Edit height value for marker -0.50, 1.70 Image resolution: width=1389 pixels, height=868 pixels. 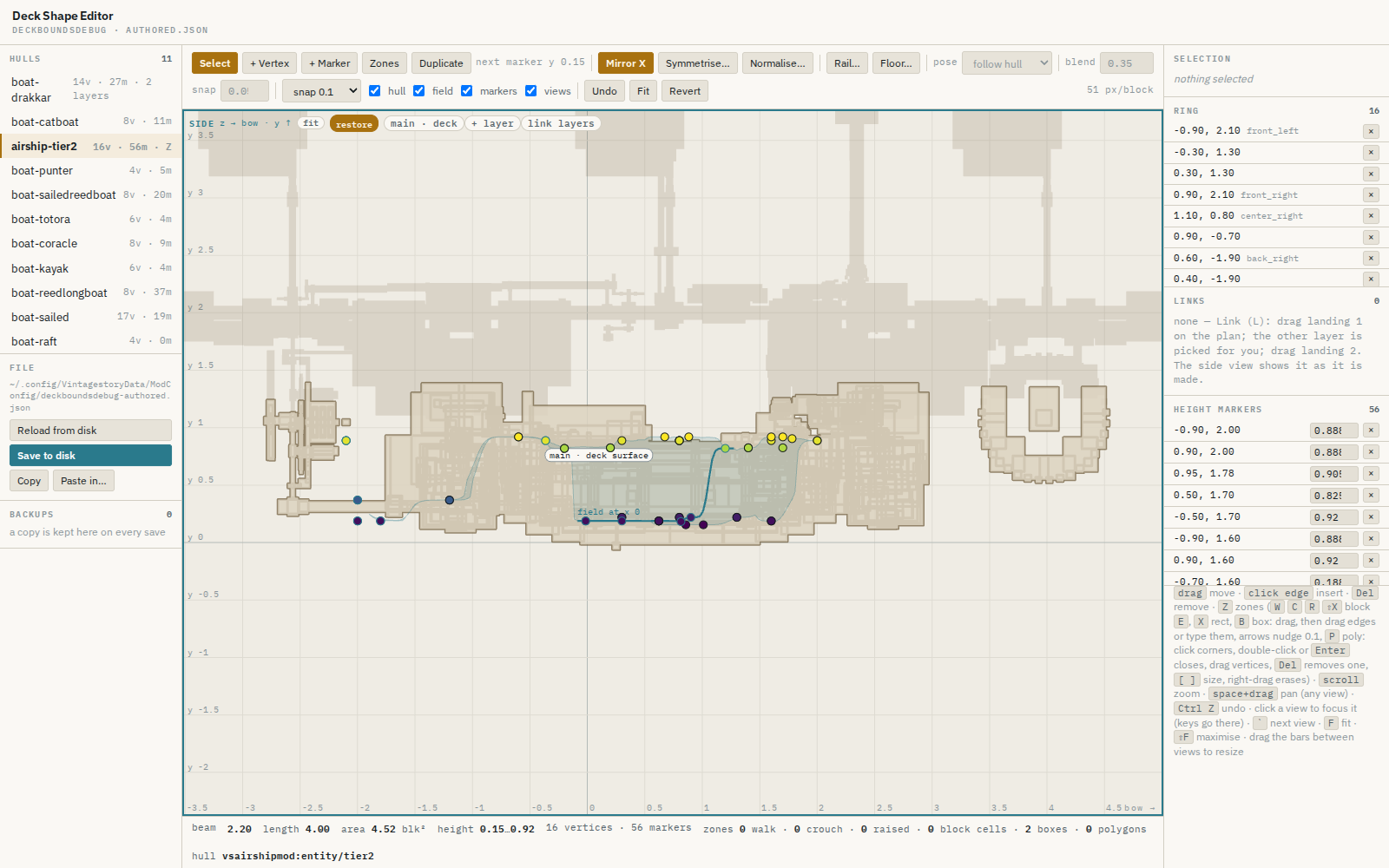(x=1333, y=517)
